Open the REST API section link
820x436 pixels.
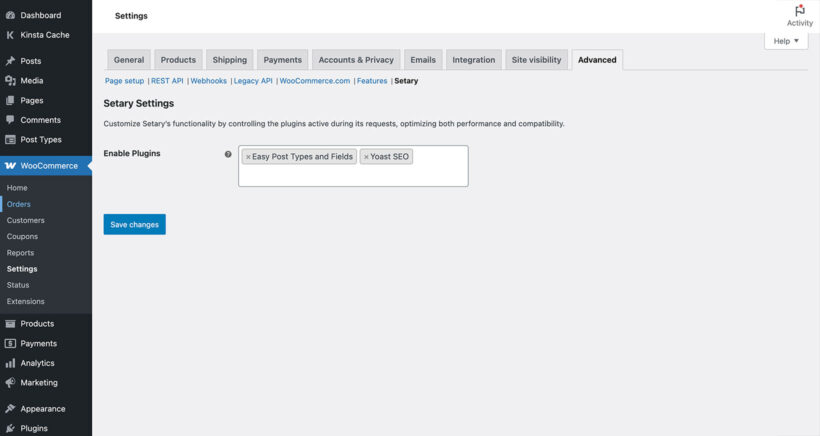pyautogui.click(x=167, y=81)
